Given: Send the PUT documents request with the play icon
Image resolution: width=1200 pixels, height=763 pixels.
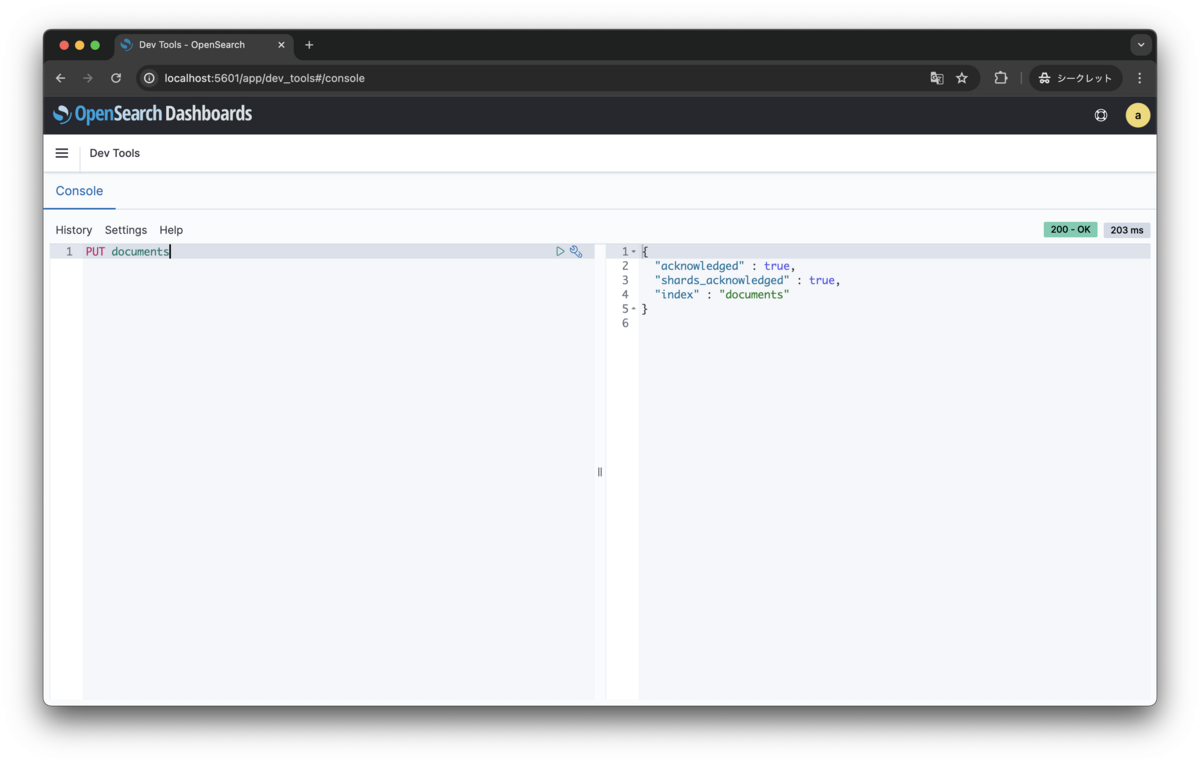Looking at the screenshot, I should (x=560, y=251).
